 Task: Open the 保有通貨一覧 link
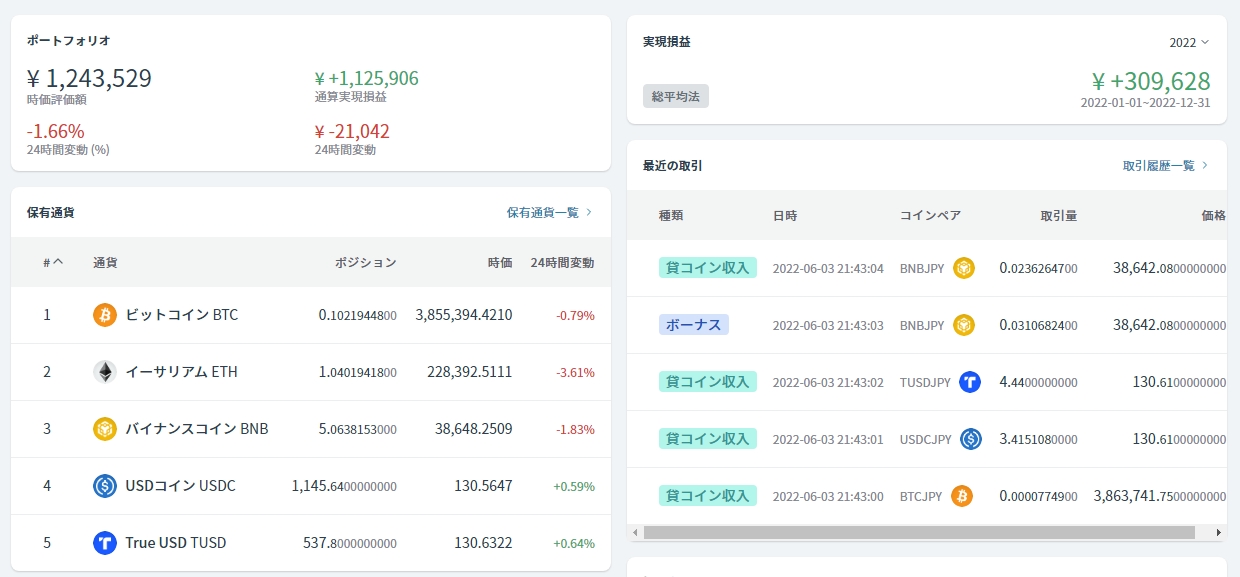pos(549,213)
